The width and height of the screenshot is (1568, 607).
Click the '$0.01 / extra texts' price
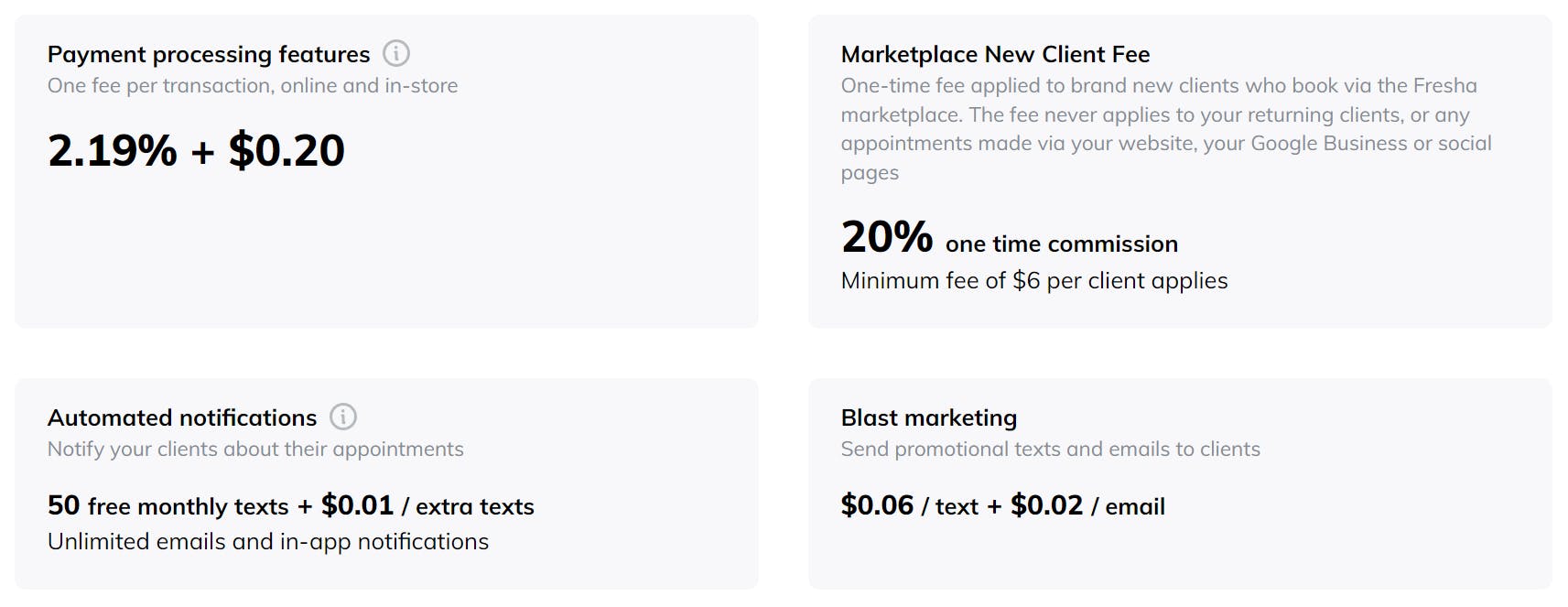click(x=427, y=506)
